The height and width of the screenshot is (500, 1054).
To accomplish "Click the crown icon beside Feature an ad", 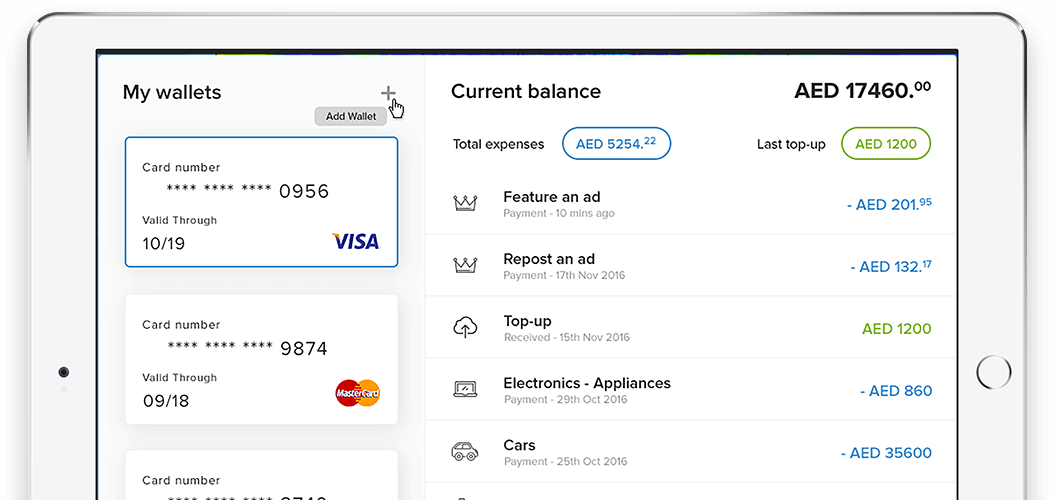I will pyautogui.click(x=465, y=203).
